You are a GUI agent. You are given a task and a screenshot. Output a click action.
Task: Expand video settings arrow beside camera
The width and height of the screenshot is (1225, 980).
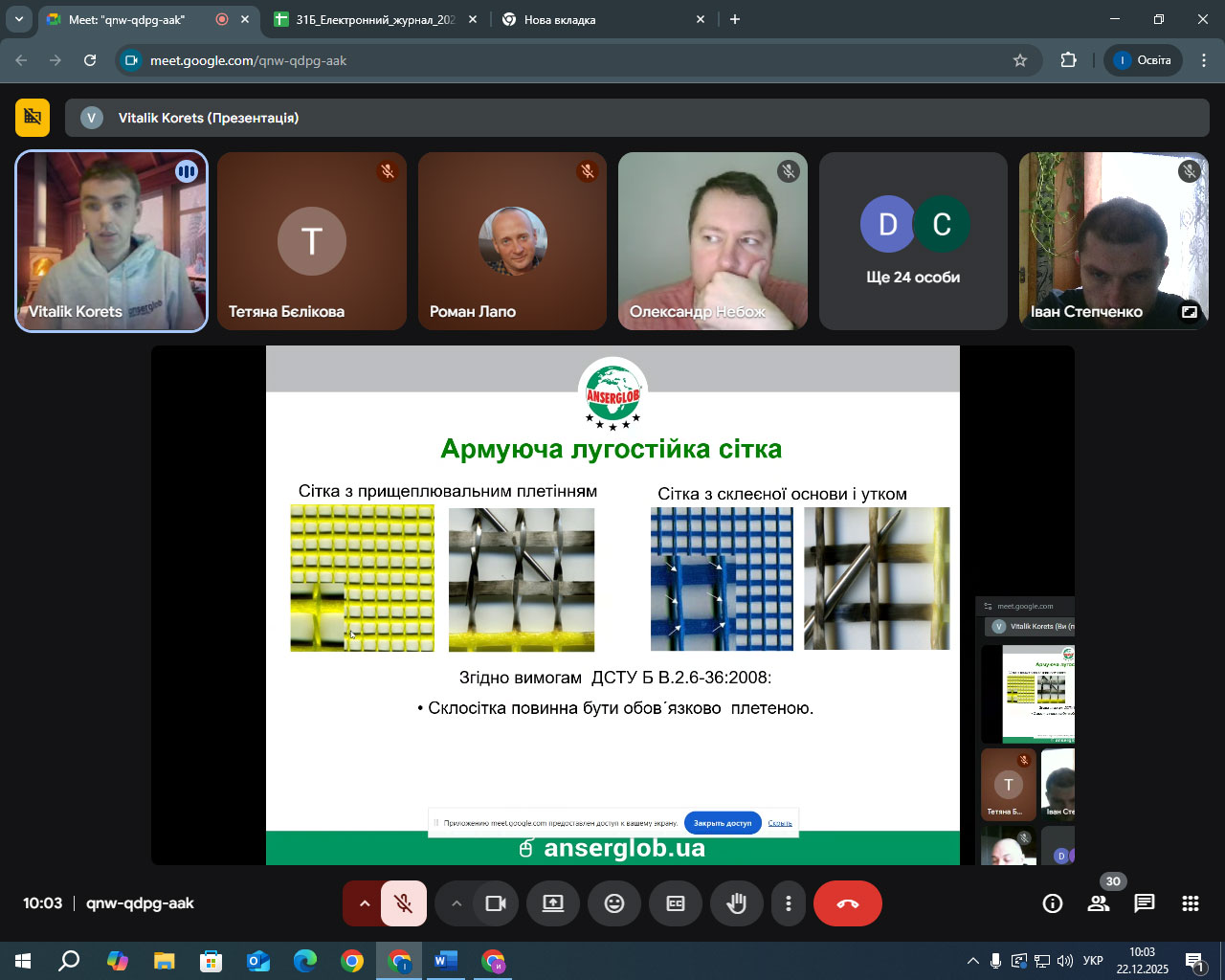(x=457, y=903)
